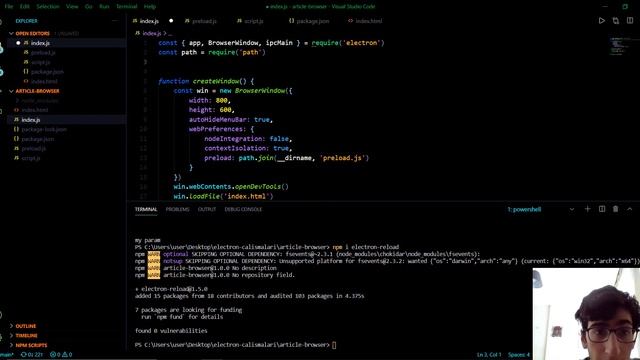Viewport: 640px width, 360px height.
Task: Open the Edit menu
Action: pyautogui.click(x=24, y=7)
